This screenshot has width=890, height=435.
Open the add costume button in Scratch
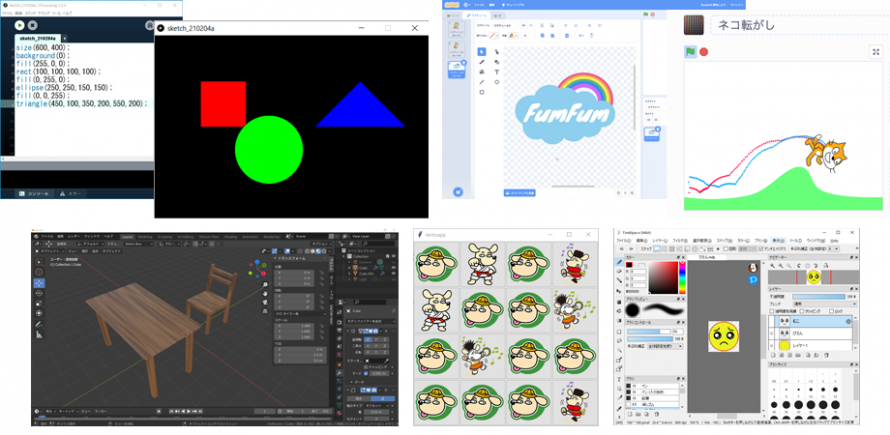point(457,193)
